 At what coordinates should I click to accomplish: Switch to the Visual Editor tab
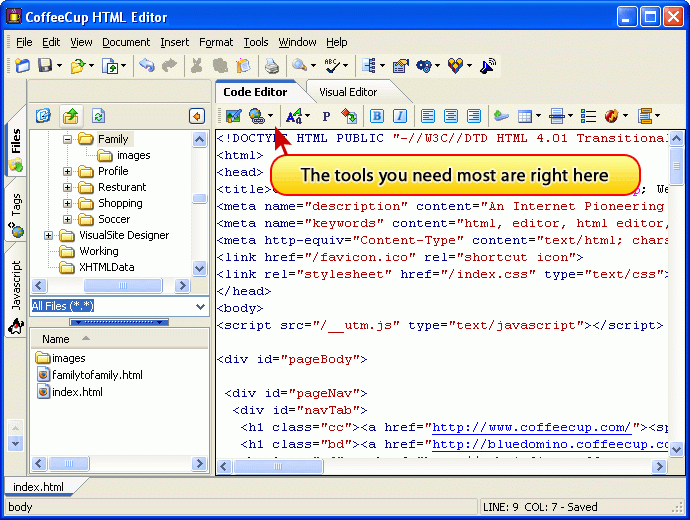click(x=348, y=92)
